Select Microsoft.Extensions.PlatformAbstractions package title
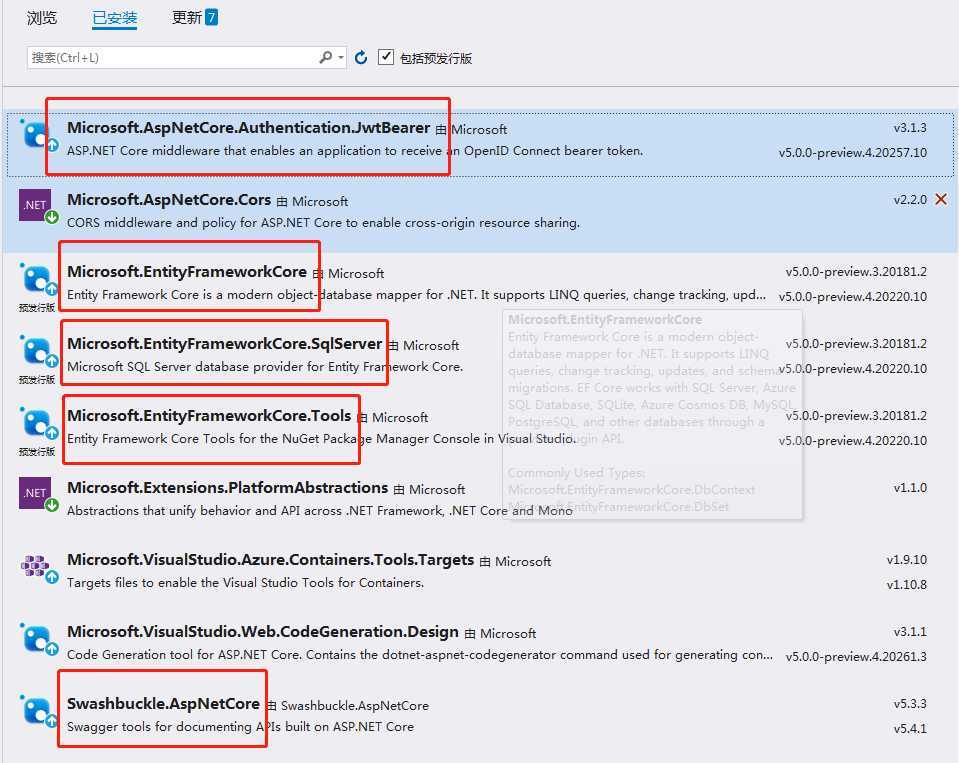 click(x=228, y=488)
